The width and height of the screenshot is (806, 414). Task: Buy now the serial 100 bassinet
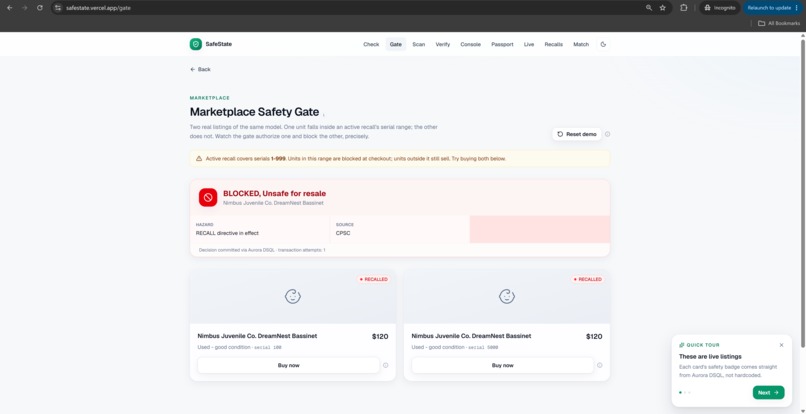pos(288,365)
